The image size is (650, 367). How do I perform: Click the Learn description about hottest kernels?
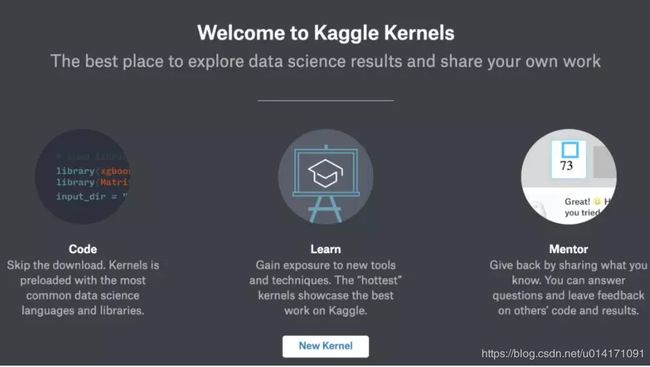coord(325,288)
